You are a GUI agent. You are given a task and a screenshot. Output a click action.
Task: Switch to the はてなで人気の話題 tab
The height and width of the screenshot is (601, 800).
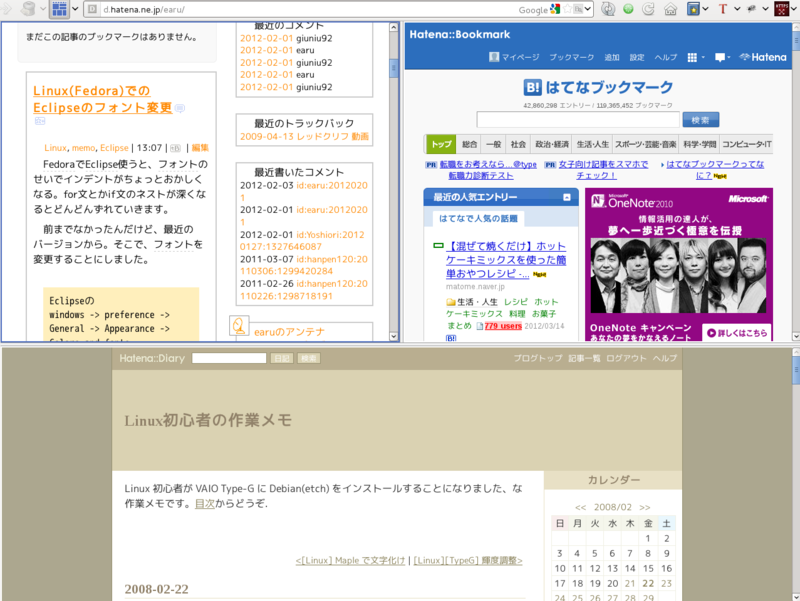coord(478,218)
